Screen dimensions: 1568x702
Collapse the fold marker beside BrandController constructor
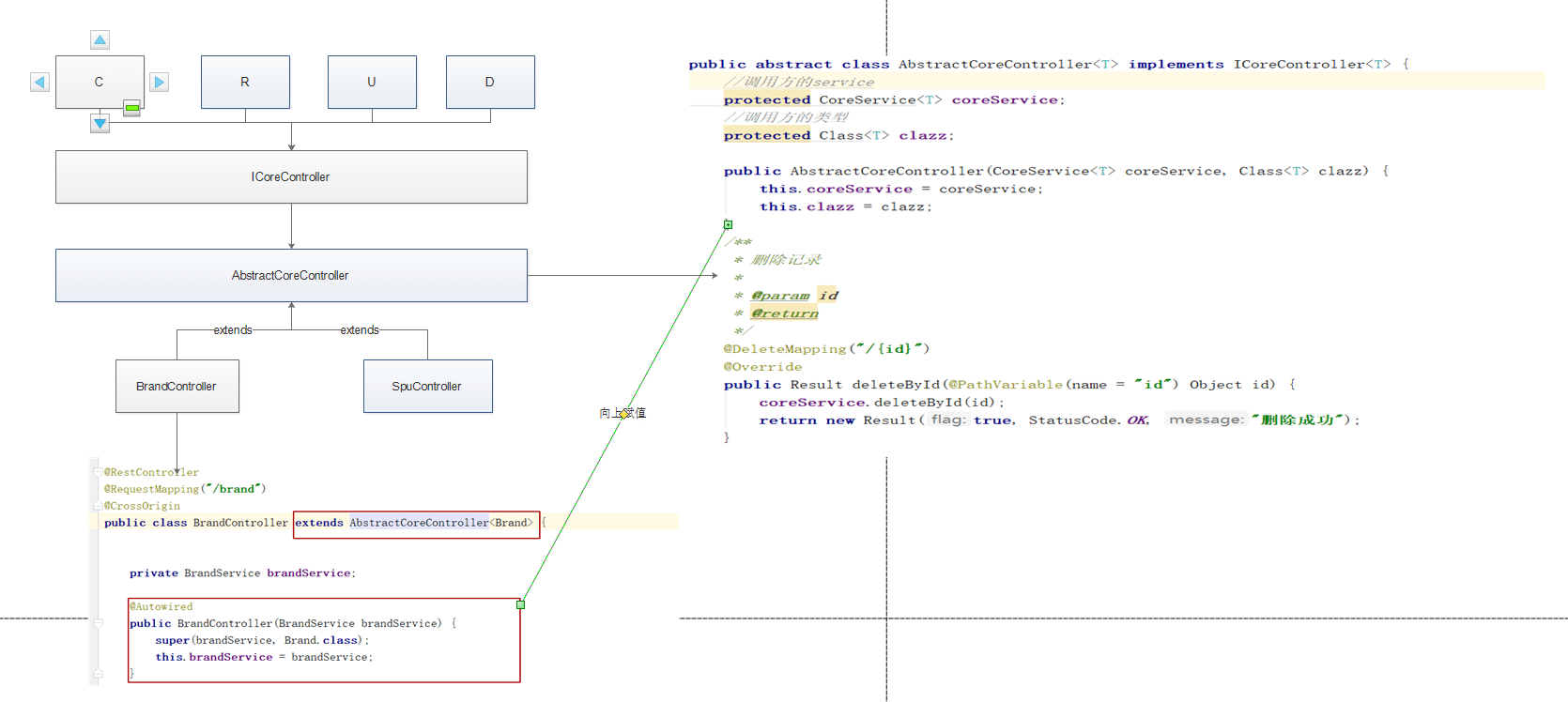98,622
